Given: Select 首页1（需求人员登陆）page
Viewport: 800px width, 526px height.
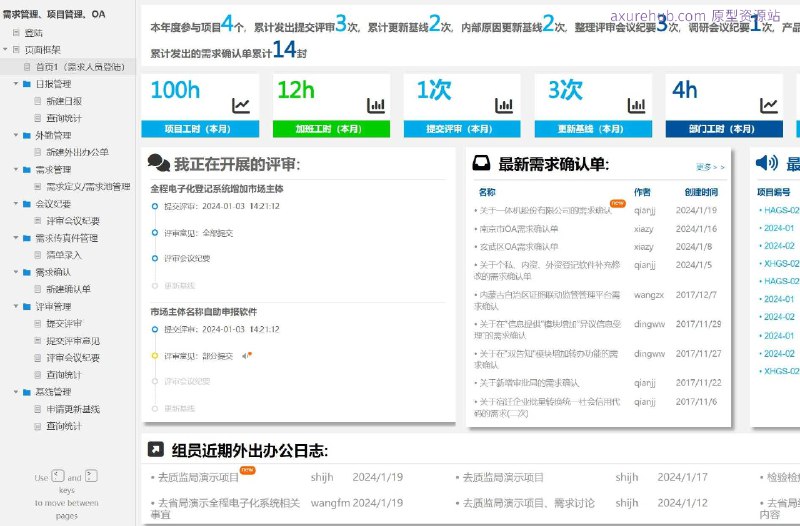Looking at the screenshot, I should click(x=80, y=67).
